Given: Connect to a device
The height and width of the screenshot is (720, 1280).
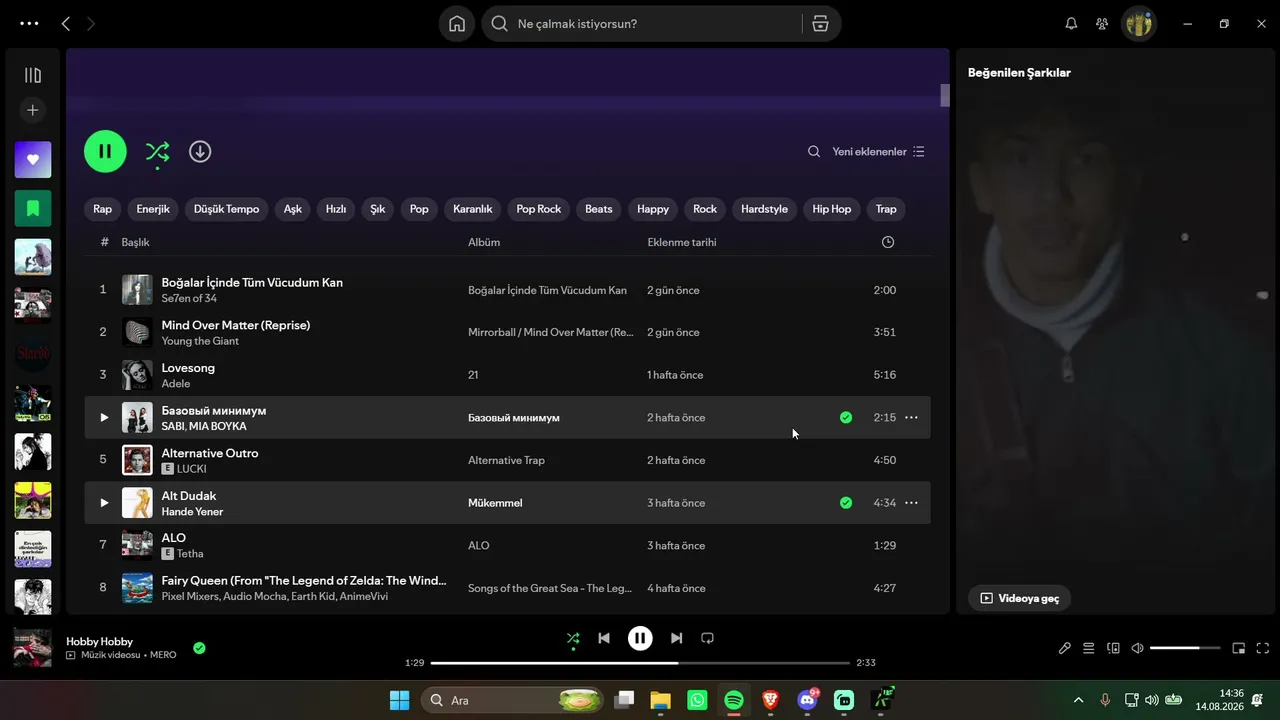Looking at the screenshot, I should coord(1113,648).
